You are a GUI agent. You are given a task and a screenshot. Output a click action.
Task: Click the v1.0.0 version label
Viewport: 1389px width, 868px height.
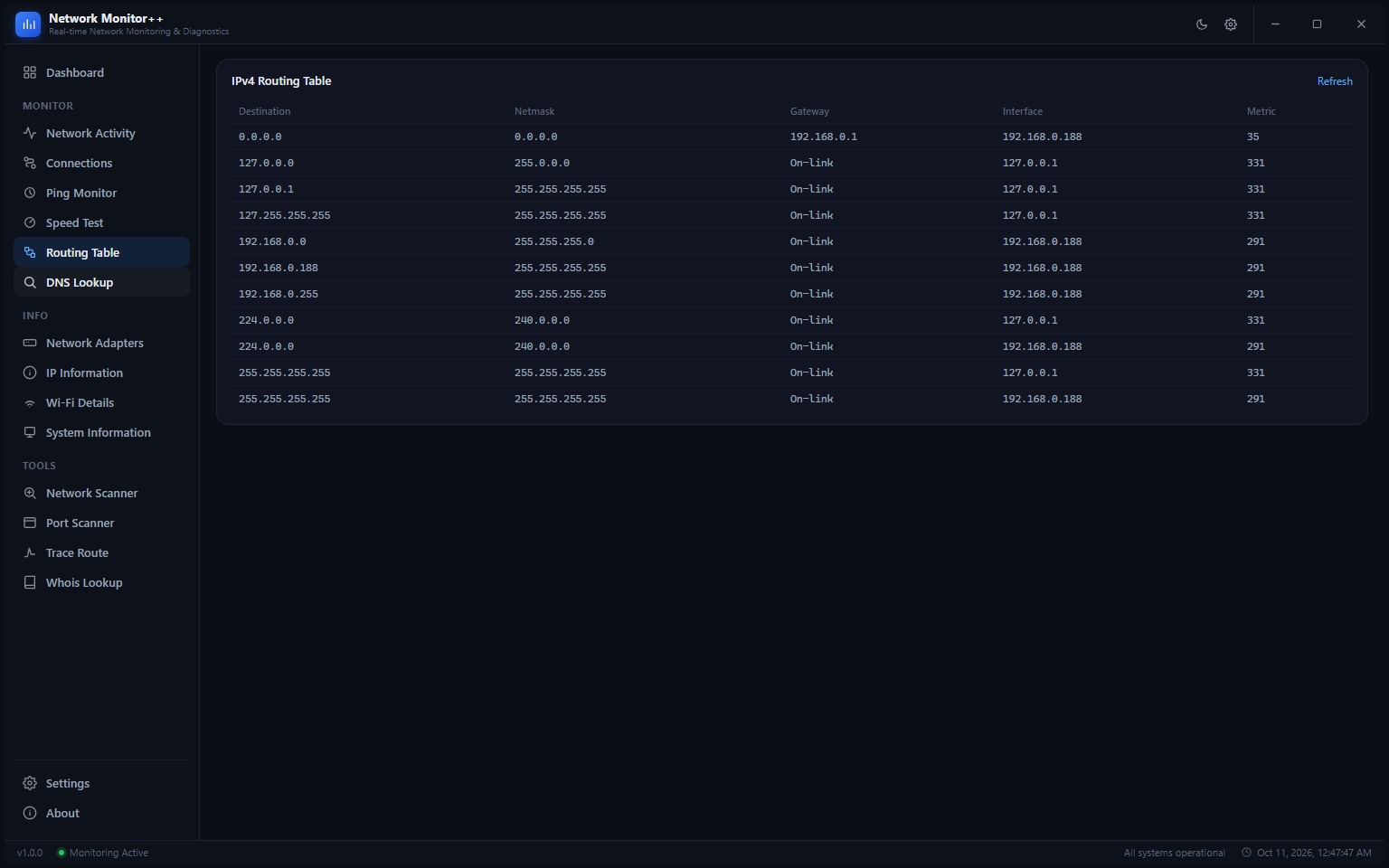(x=30, y=853)
